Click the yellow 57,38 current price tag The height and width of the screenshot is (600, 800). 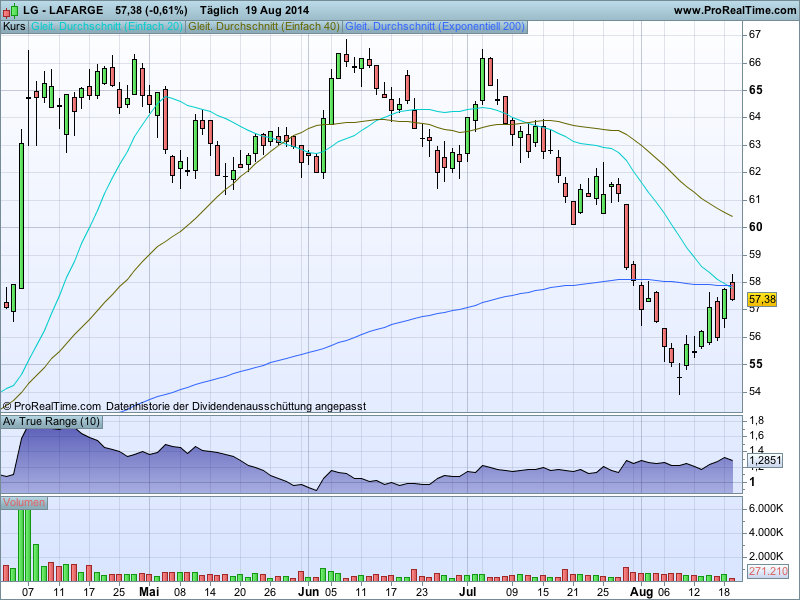761,299
